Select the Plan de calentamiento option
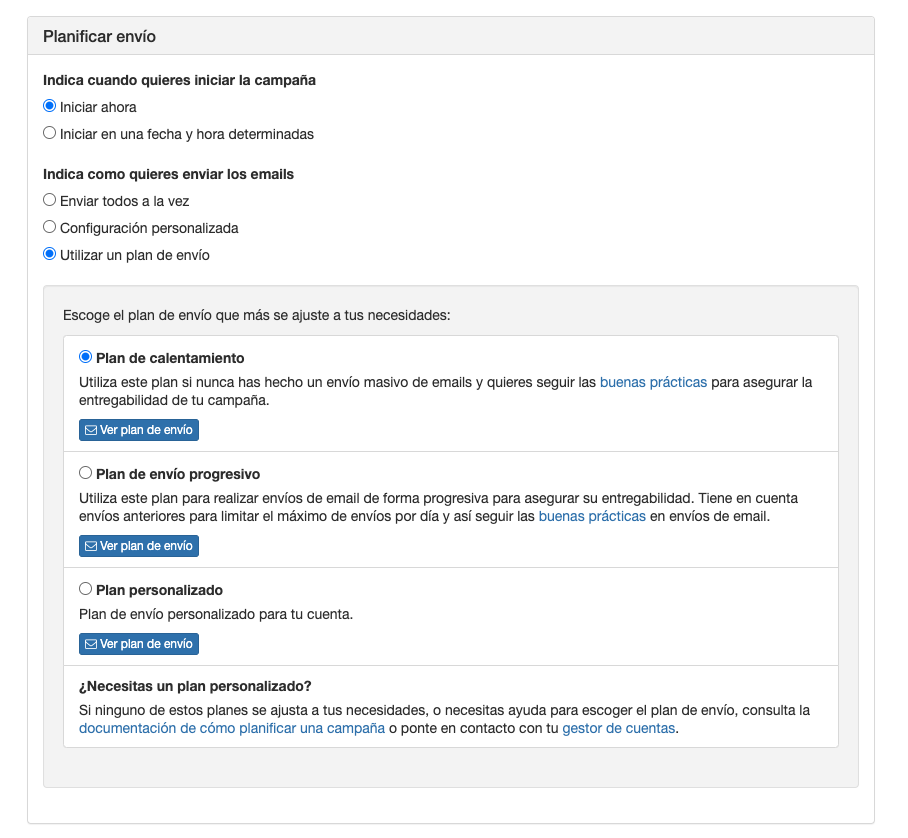Viewport: 908px width, 838px height. pos(85,356)
